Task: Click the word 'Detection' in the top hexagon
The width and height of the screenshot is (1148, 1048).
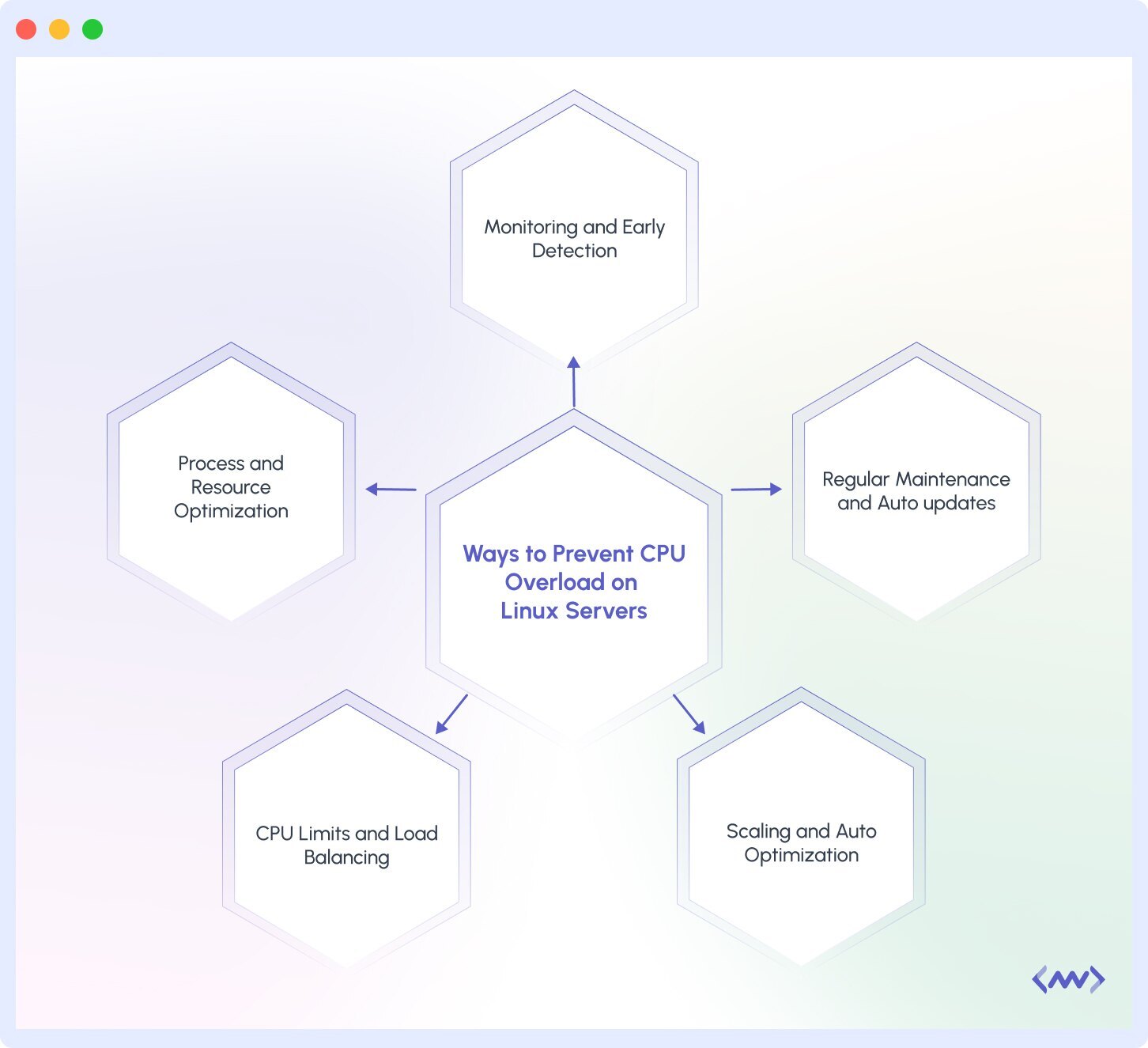Action: point(574,251)
